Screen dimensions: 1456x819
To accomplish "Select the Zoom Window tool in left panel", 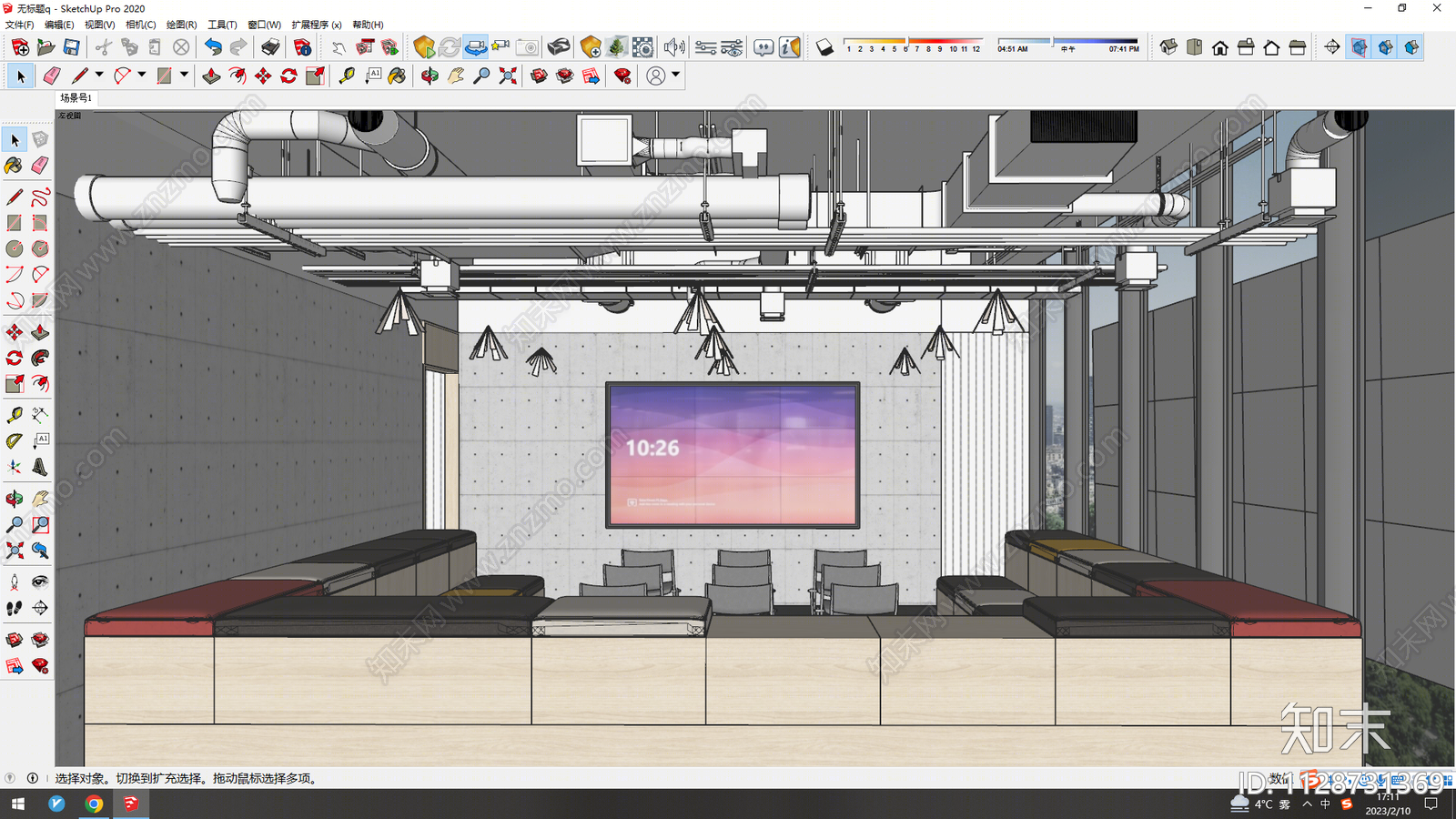I will (40, 525).
